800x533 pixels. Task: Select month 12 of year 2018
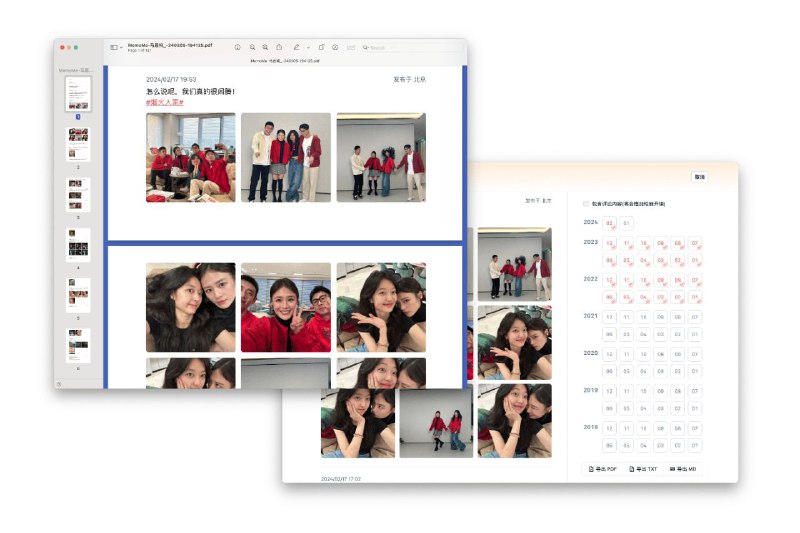609,428
